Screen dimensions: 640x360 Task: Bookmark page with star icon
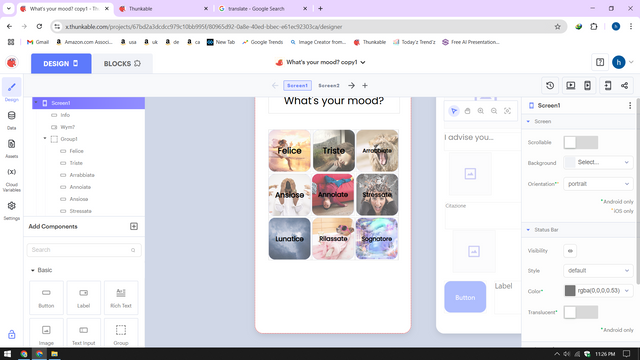(x=558, y=27)
